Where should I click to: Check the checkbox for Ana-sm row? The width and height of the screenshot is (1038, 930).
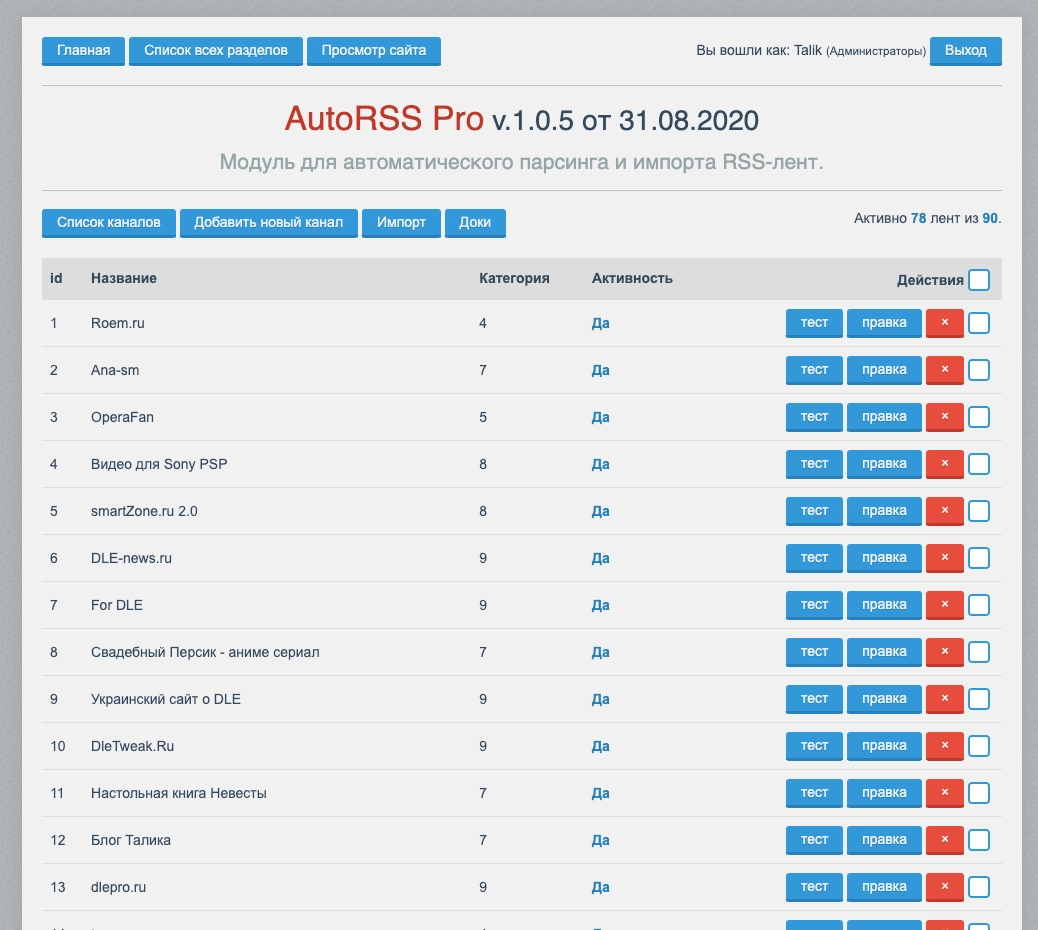(979, 370)
